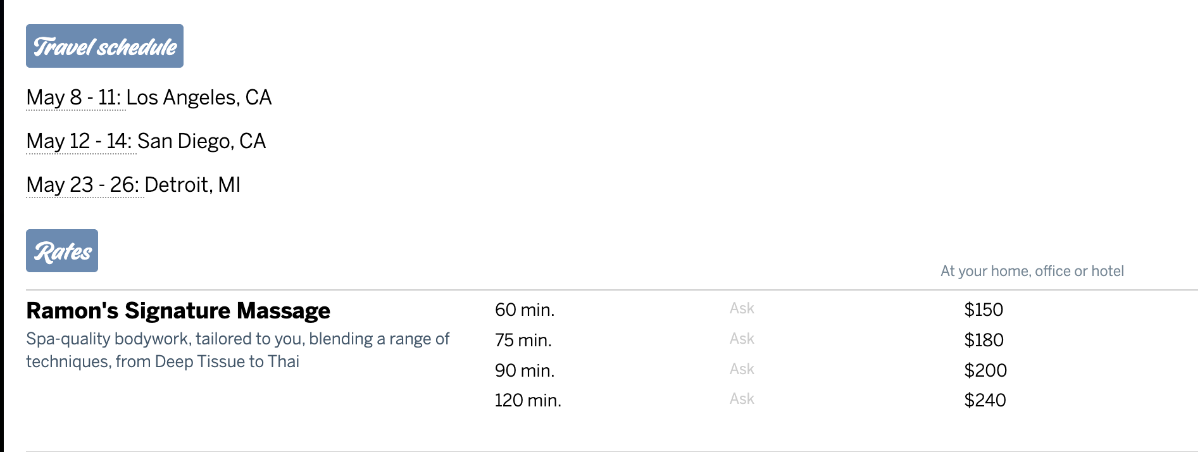Click the At your home, office or hotel header
The width and height of the screenshot is (1200, 452).
tap(1032, 271)
